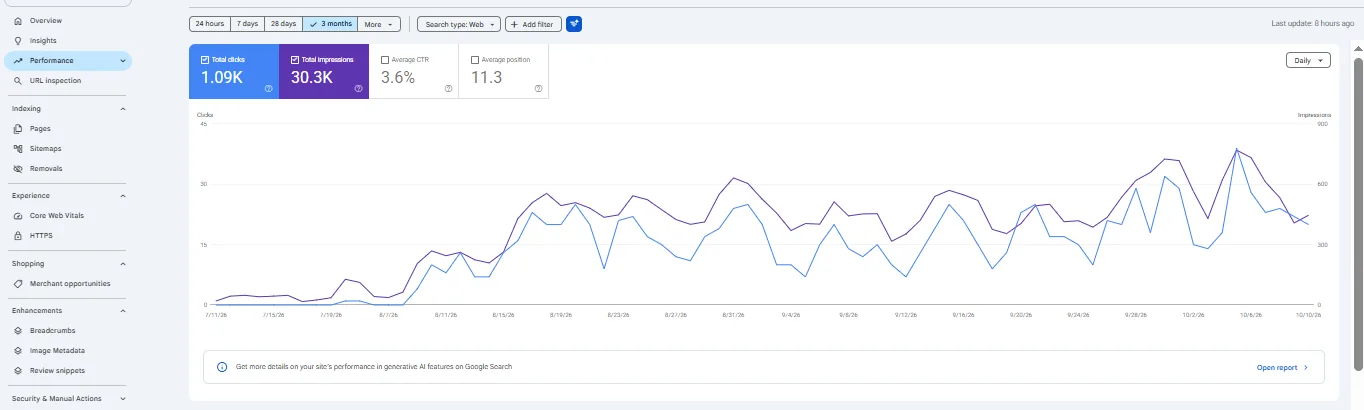Select the 24 hours date range
1364x410 pixels.
pos(209,23)
